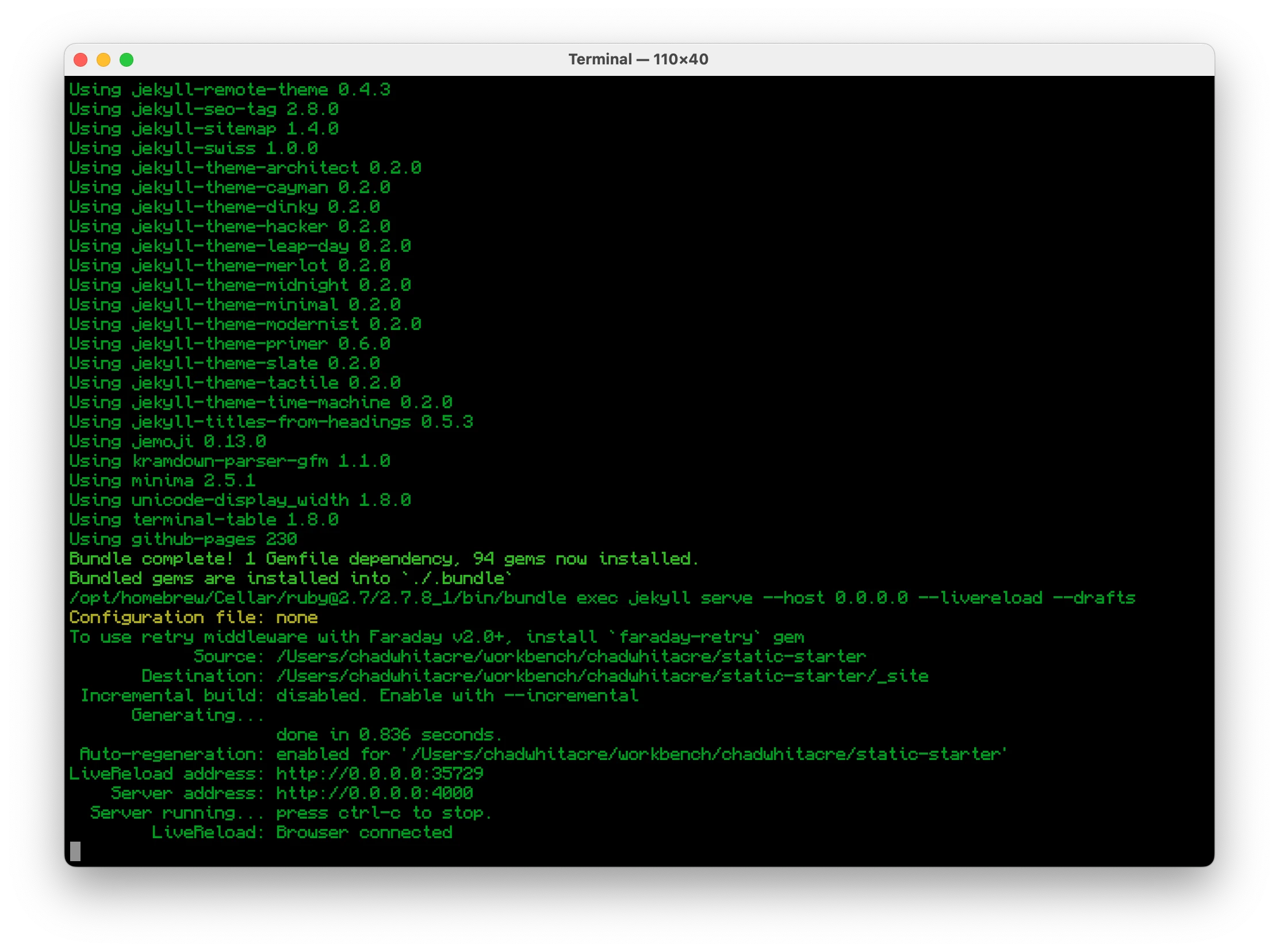Viewport: 1279px width, 952px height.
Task: Click the yellow 'Configuration file: none' line
Action: coord(193,617)
